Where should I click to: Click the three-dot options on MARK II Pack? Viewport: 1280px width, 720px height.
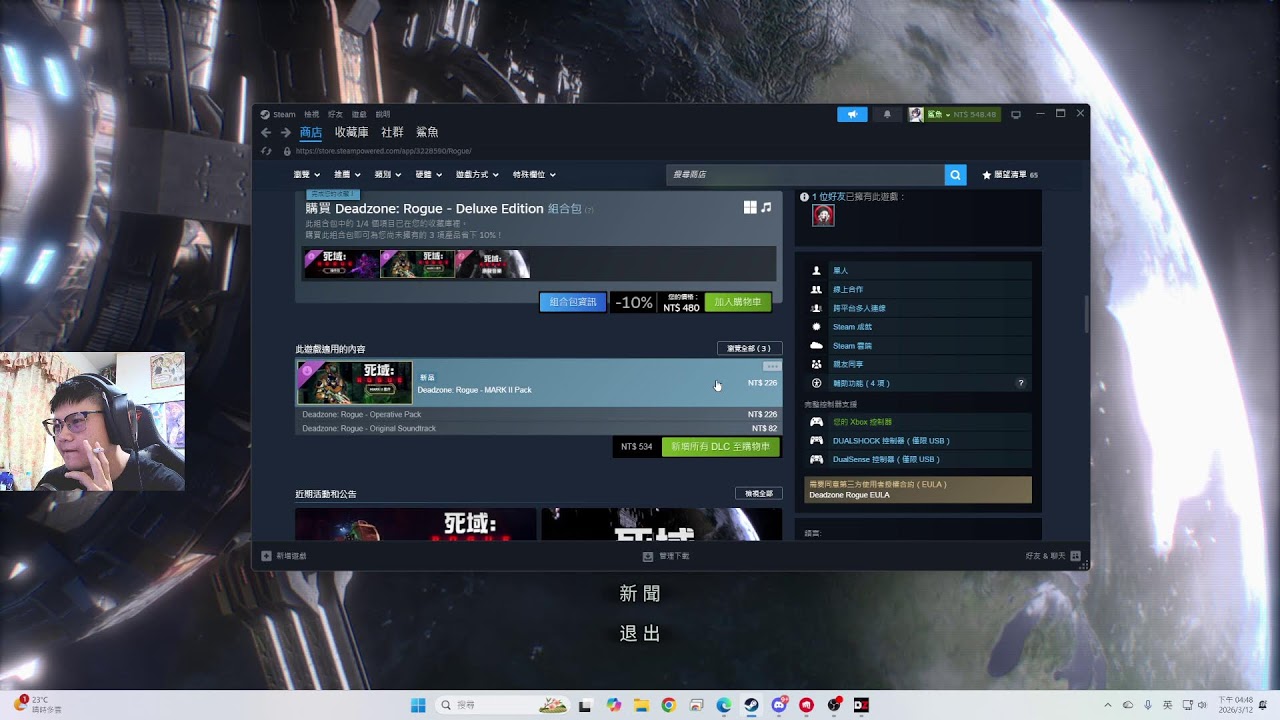coord(771,366)
